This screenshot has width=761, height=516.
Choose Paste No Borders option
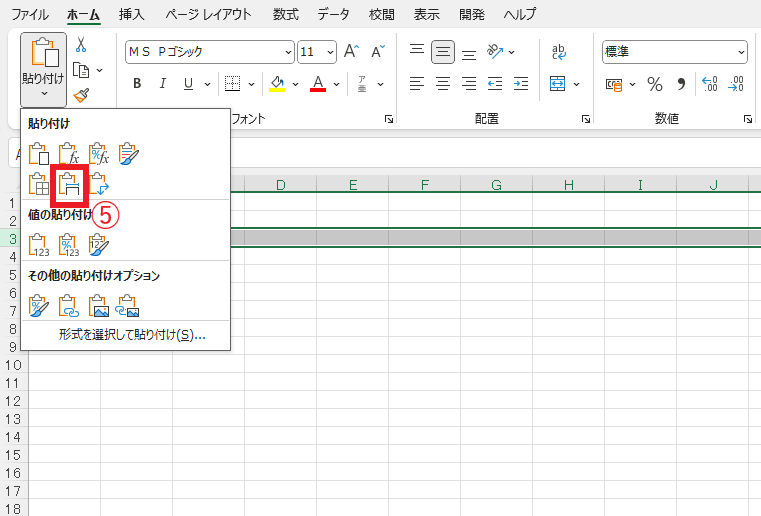pyautogui.click(x=38, y=184)
